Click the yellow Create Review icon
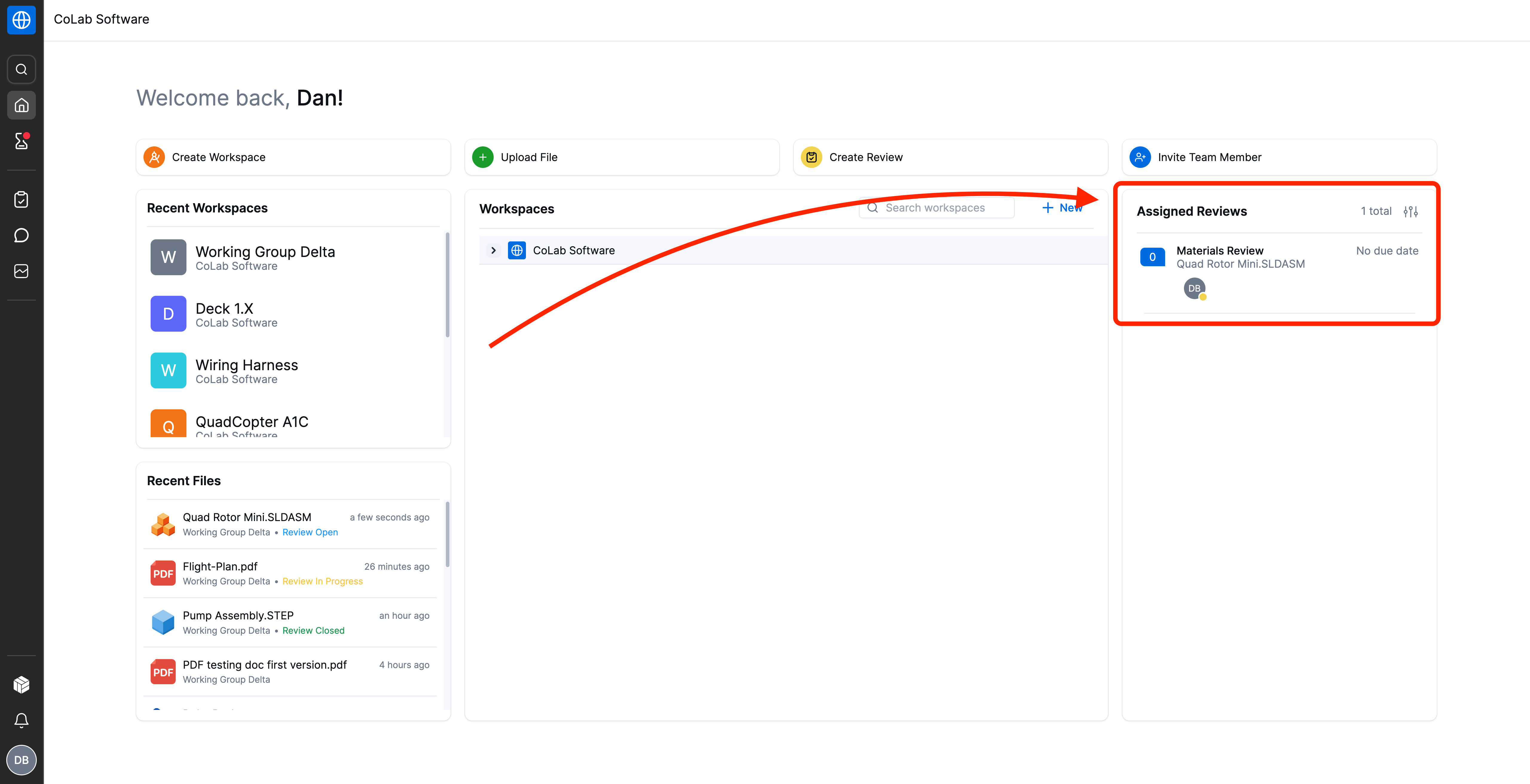 pos(811,157)
